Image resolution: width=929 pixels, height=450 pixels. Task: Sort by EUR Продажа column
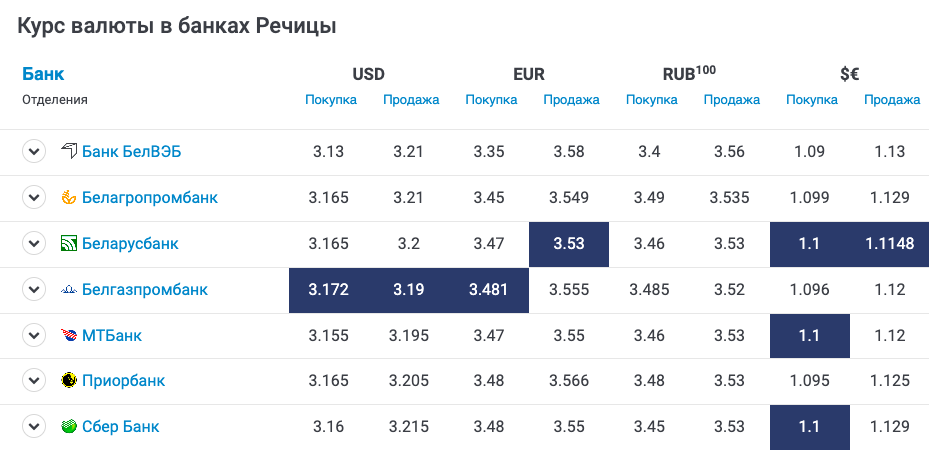pyautogui.click(x=571, y=100)
